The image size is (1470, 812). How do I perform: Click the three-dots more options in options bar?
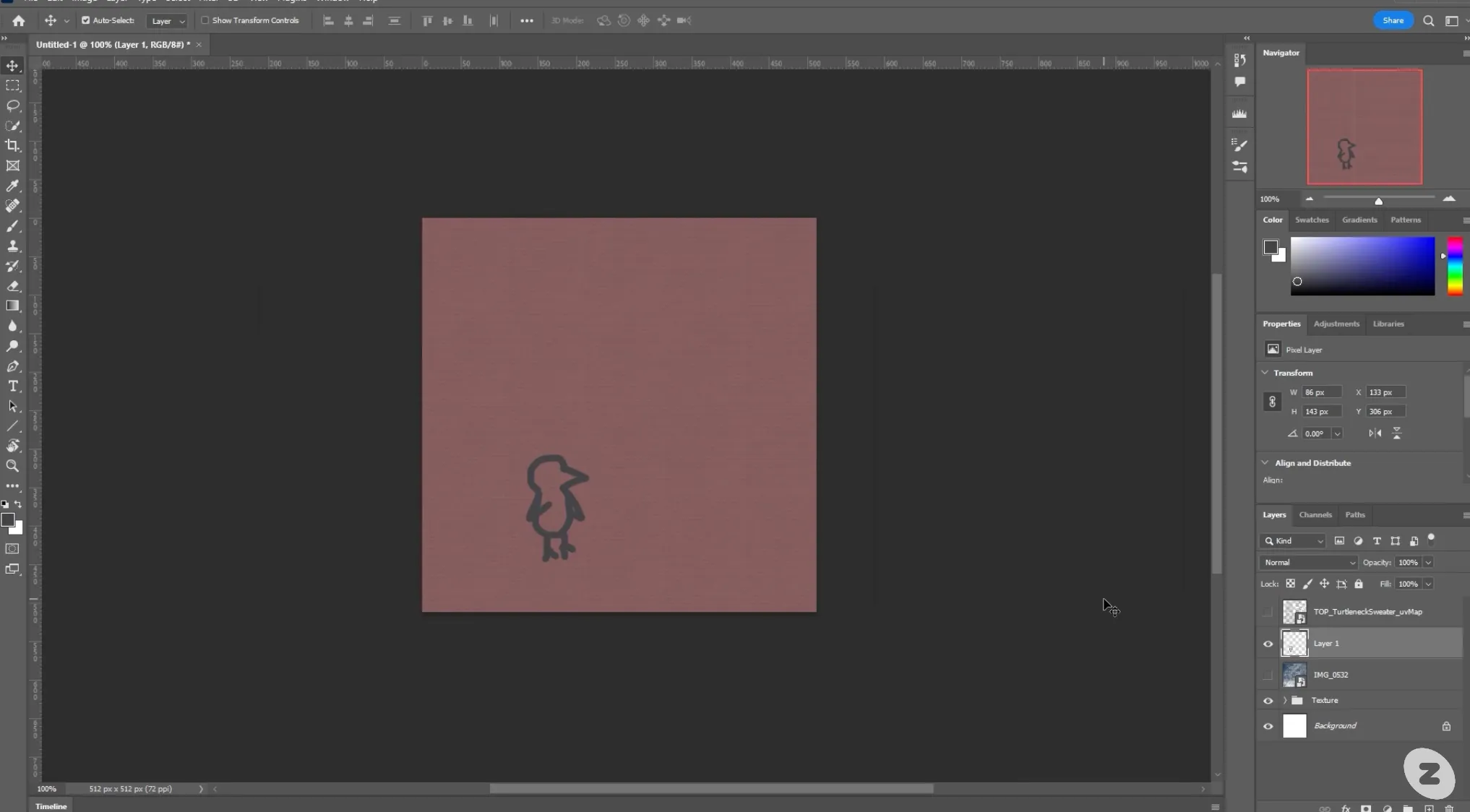pos(527,21)
